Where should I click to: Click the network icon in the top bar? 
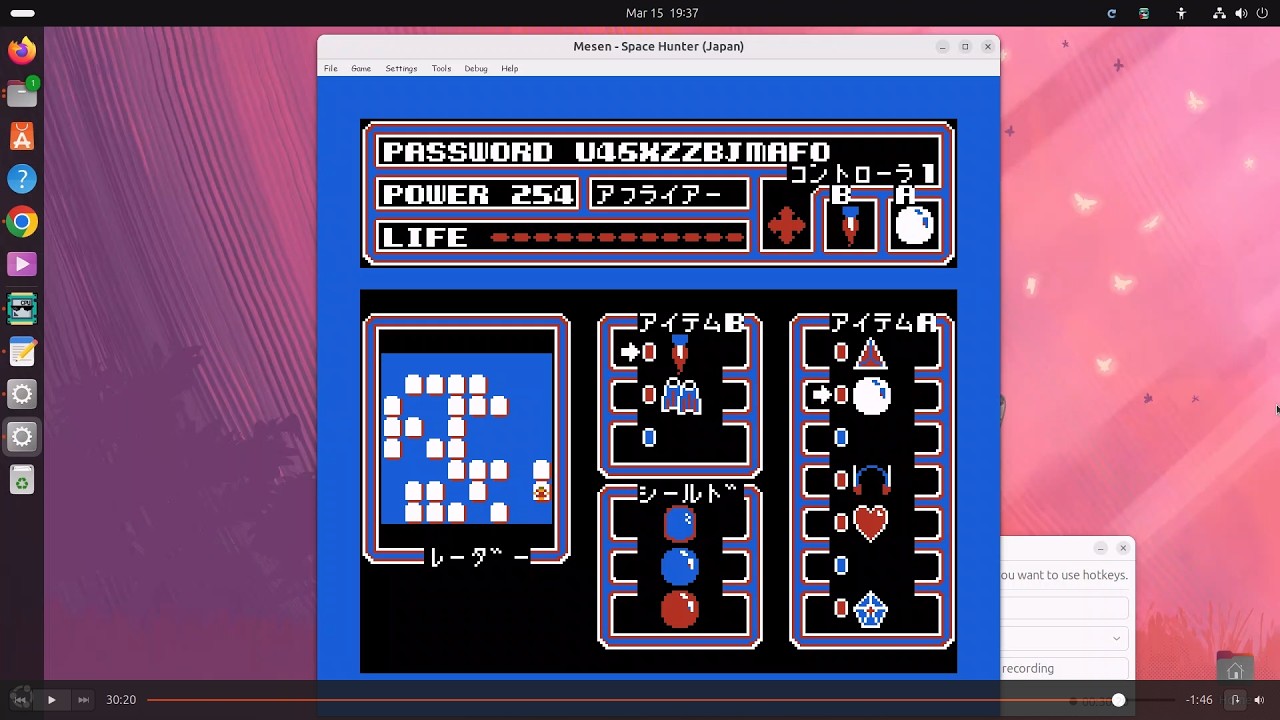(1219, 13)
